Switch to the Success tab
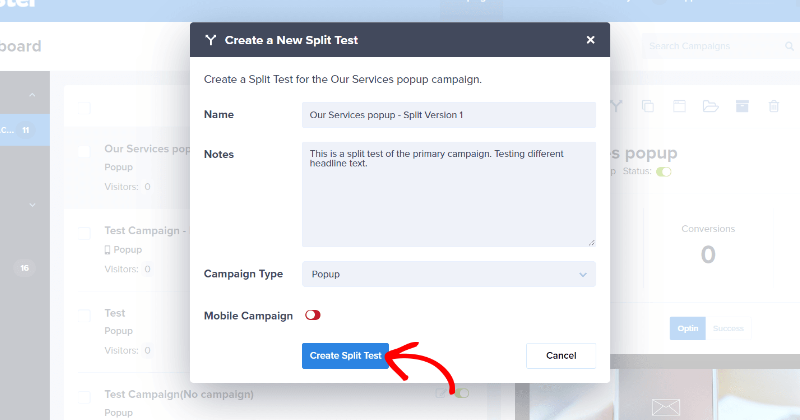This screenshot has width=800, height=420. [x=727, y=327]
